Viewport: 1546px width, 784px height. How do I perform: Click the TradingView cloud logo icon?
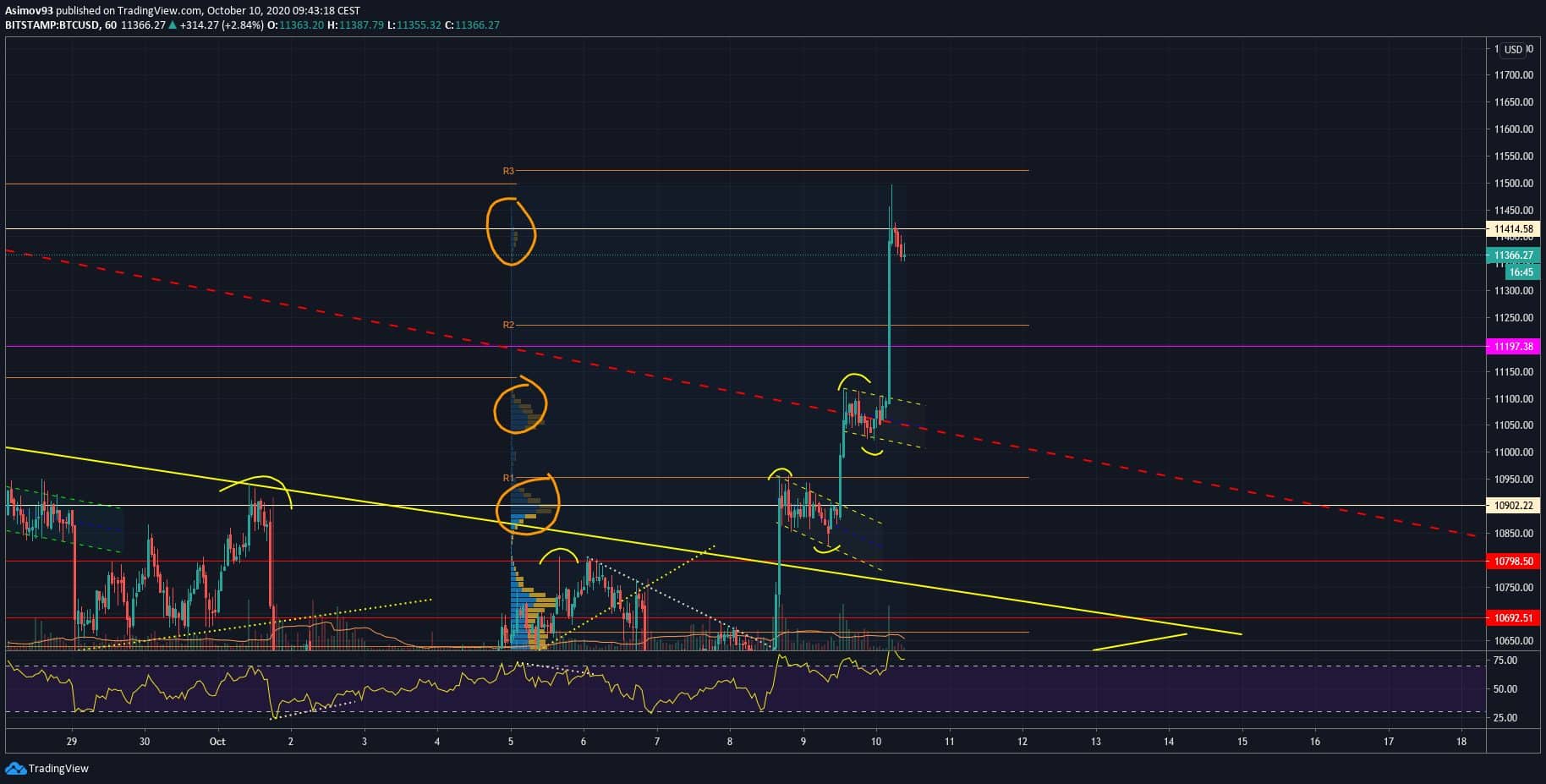click(15, 768)
